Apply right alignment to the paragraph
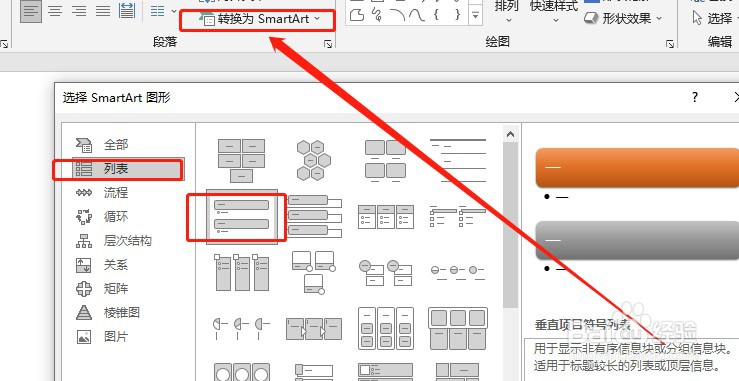739x381 pixels. tap(79, 11)
